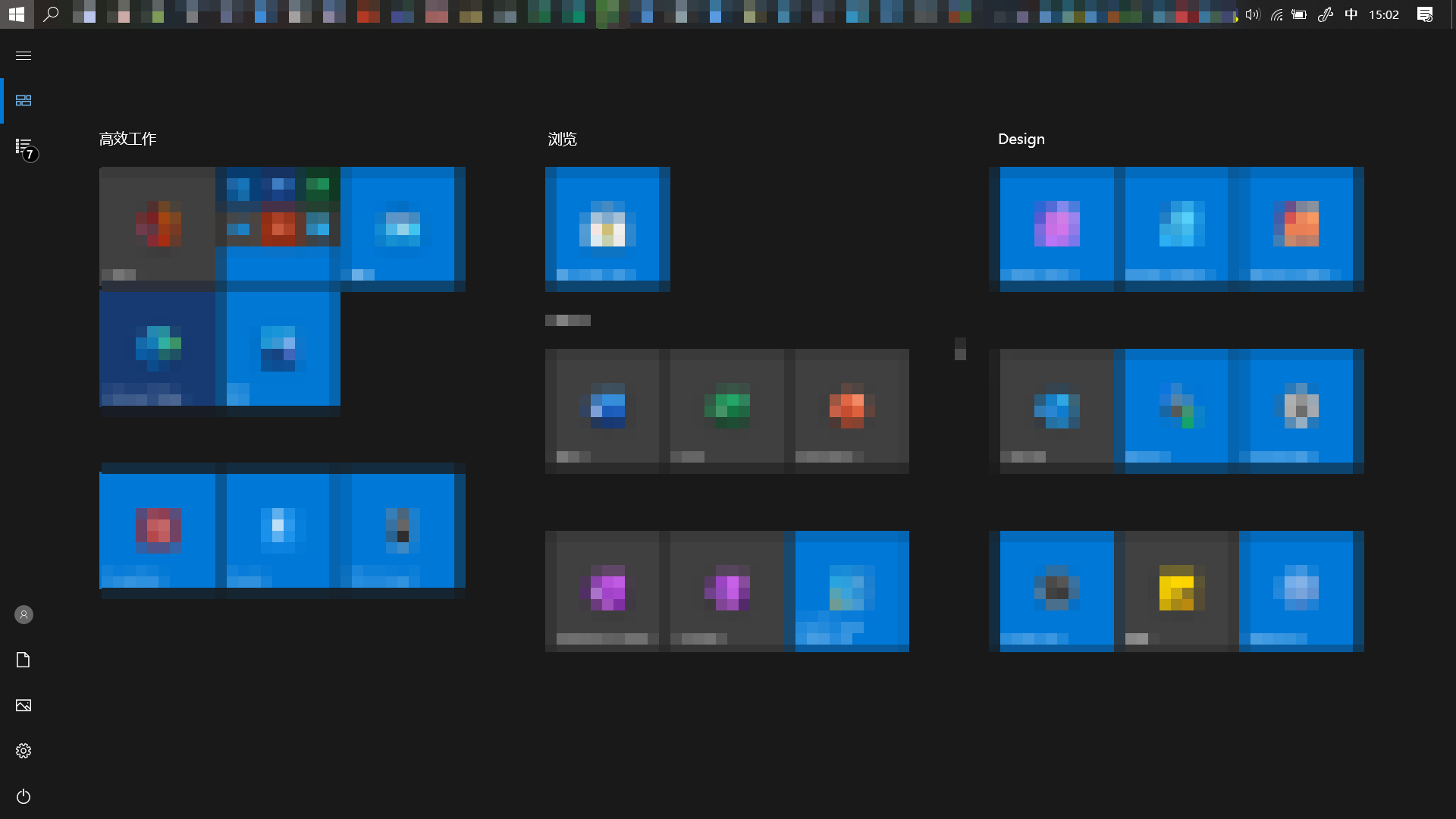The height and width of the screenshot is (819, 1456).
Task: Open the Documents folder from Start sidebar
Action: (x=24, y=660)
